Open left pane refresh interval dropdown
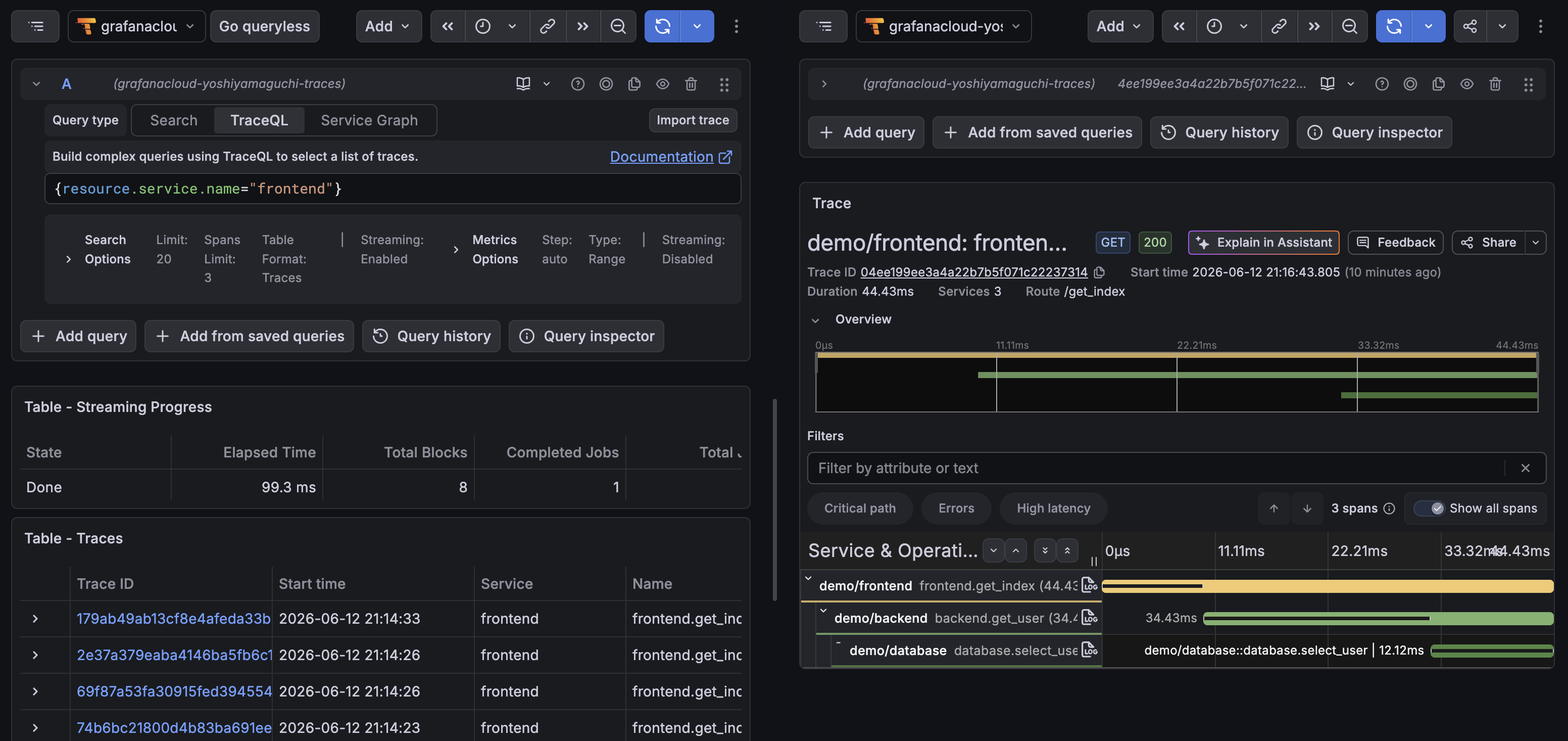1568x741 pixels. (x=697, y=26)
